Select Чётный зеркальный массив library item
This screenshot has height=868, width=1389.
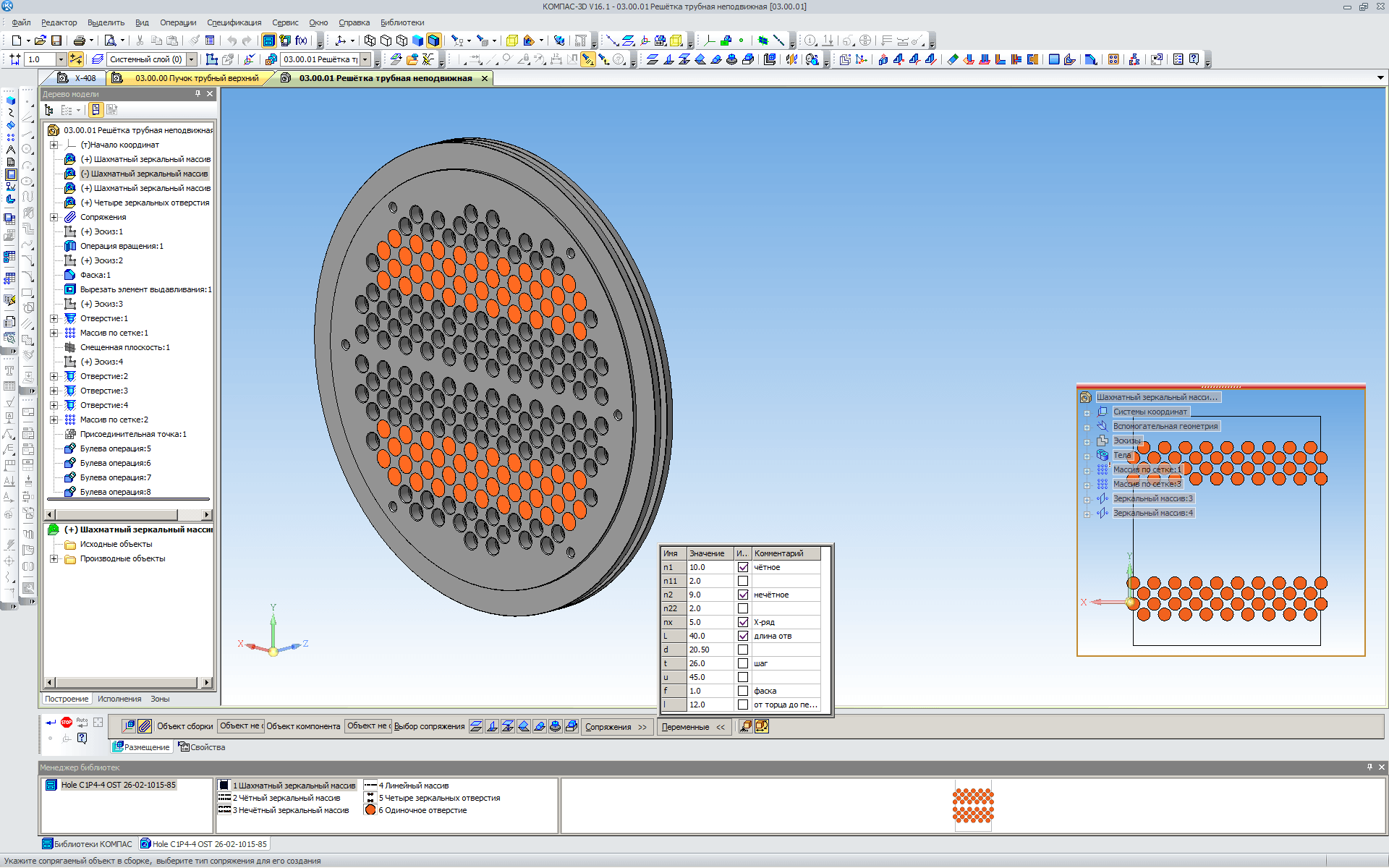(x=286, y=798)
